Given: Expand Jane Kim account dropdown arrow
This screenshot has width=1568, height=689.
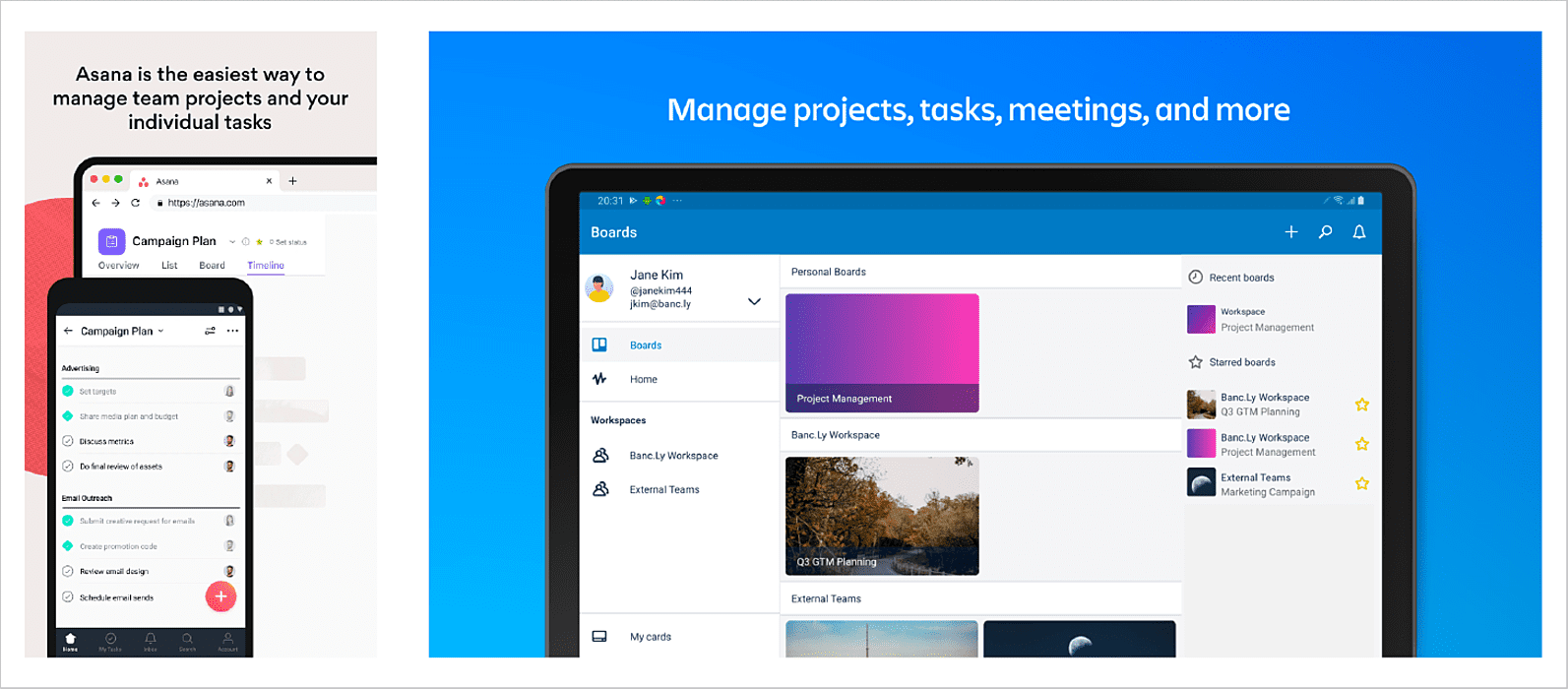Looking at the screenshot, I should [755, 301].
